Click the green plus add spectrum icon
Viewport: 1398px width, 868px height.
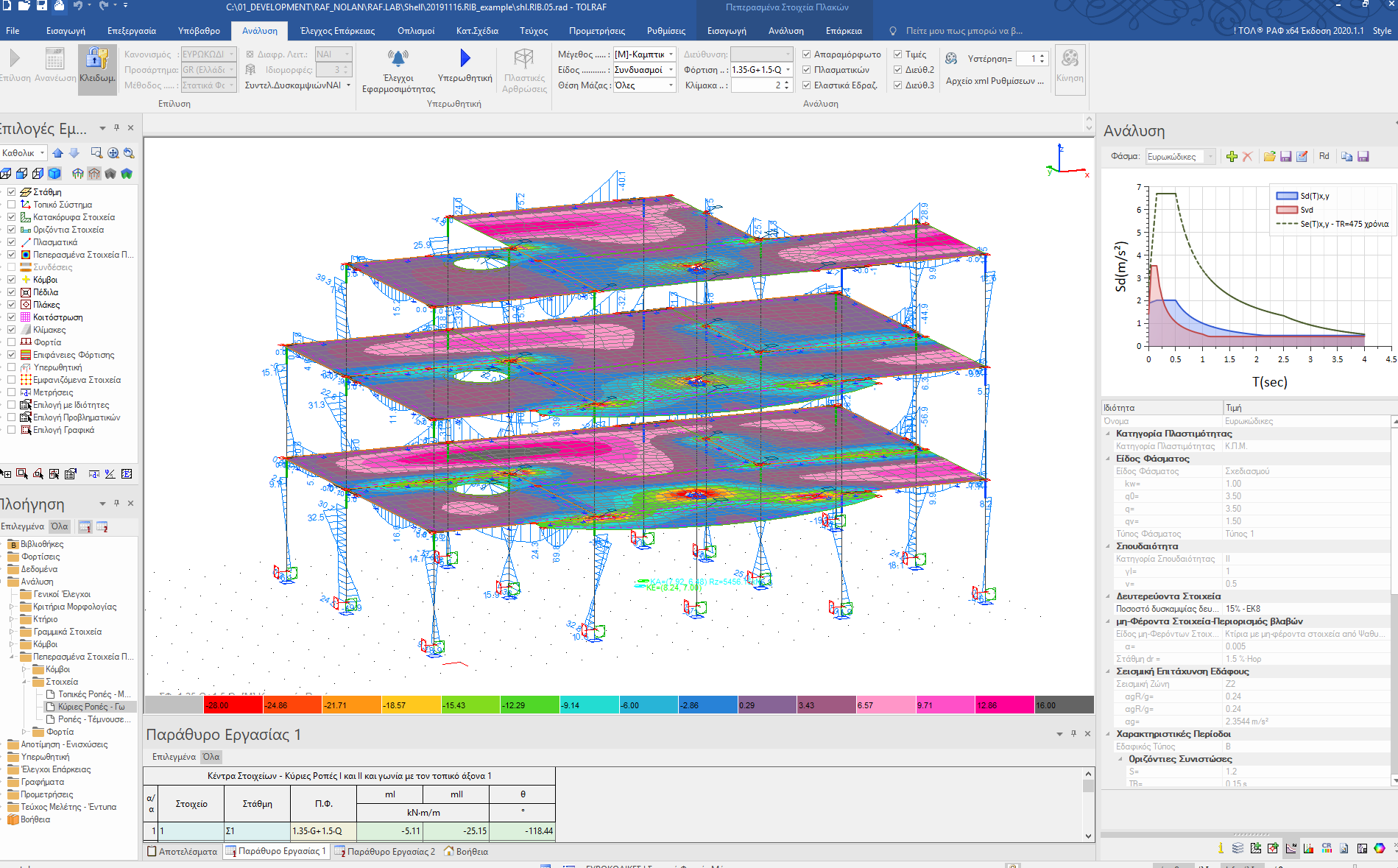click(x=1232, y=156)
